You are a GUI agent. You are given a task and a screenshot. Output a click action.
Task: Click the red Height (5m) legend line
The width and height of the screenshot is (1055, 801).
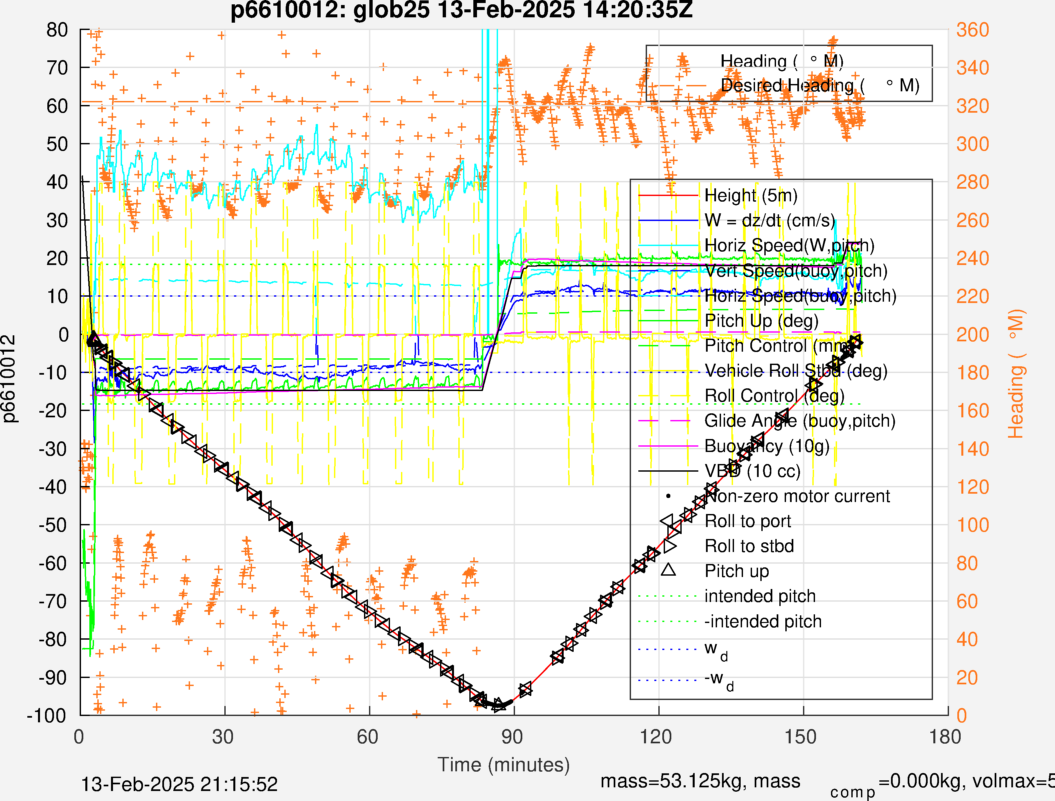(669, 195)
